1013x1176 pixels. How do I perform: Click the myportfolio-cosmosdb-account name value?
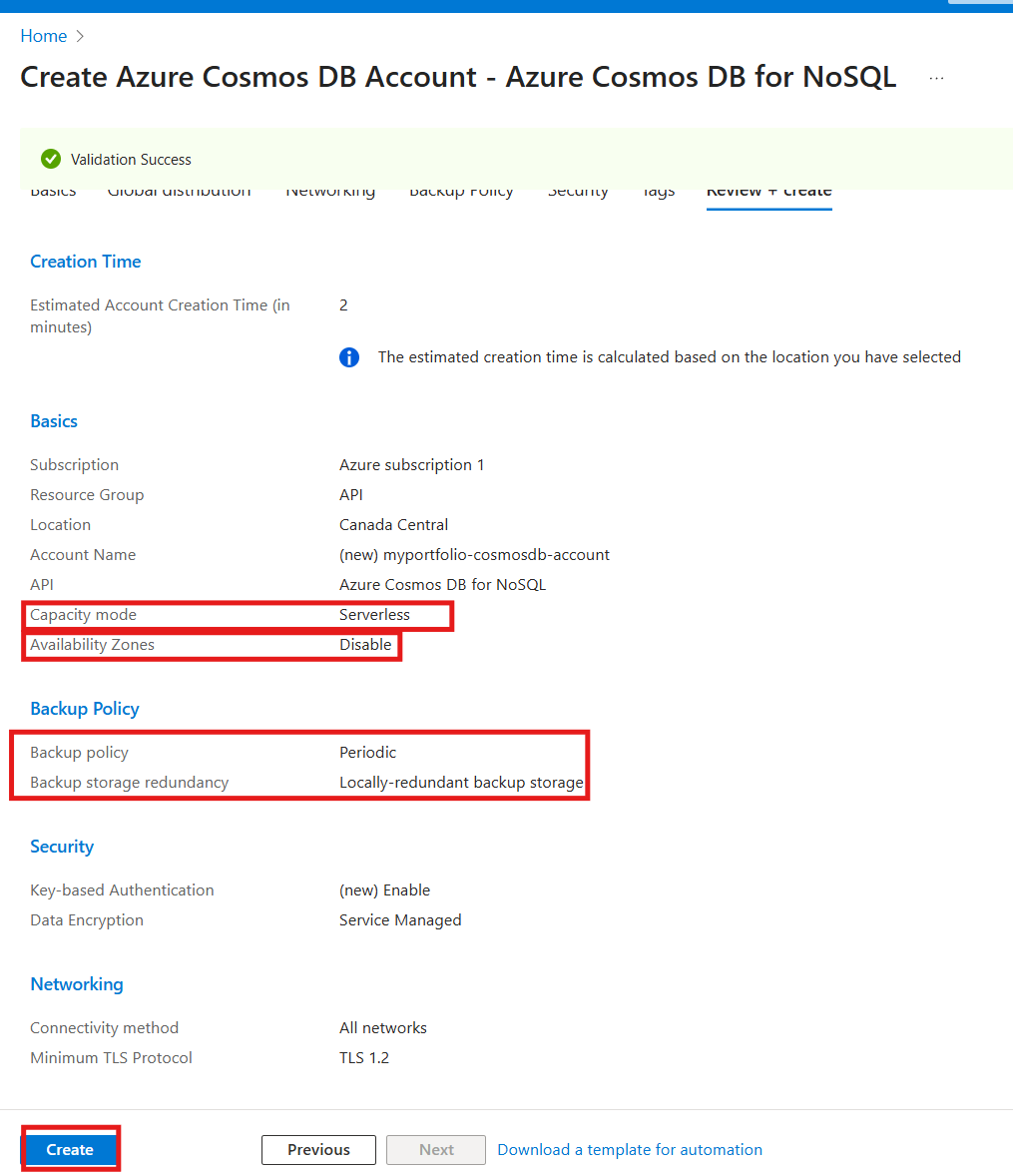(476, 554)
